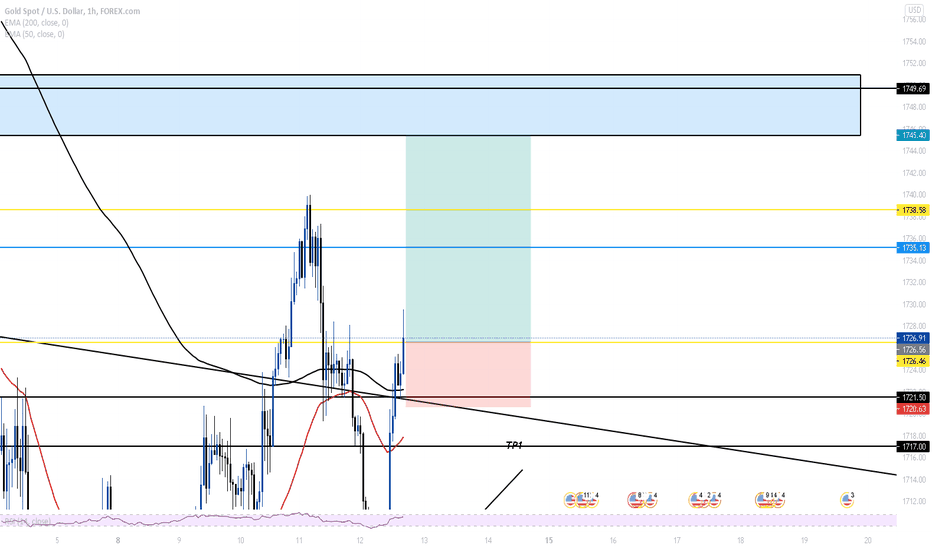Select the EMA (50, close, 0) legend

[x=34, y=34]
